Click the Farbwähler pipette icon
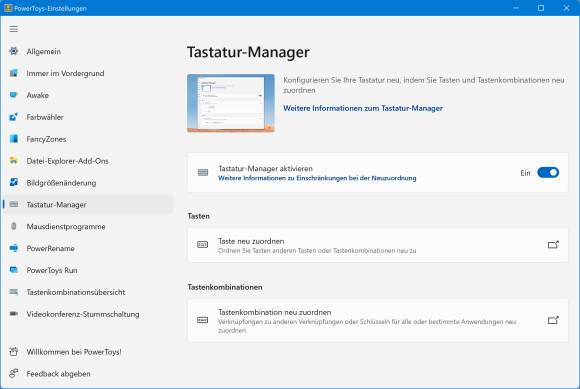 [x=14, y=117]
